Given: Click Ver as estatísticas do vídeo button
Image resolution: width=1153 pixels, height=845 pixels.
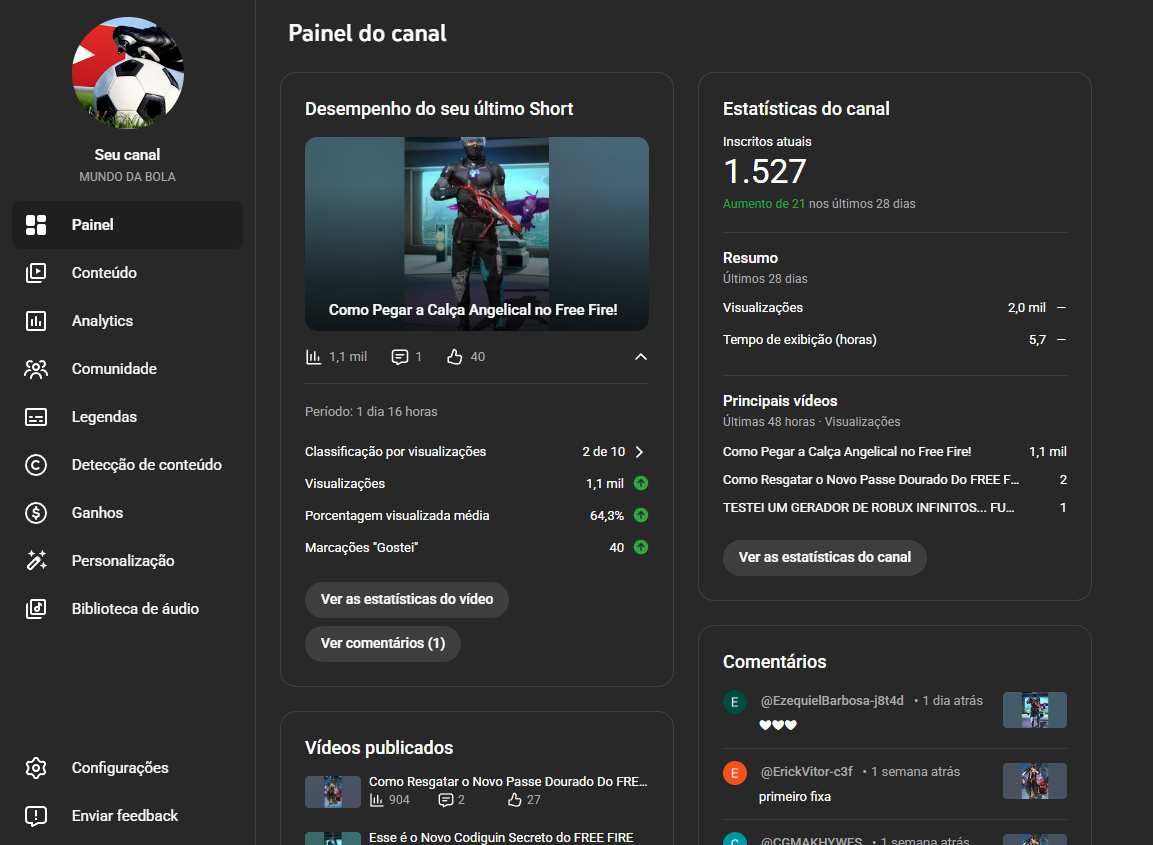Looking at the screenshot, I should (x=407, y=599).
